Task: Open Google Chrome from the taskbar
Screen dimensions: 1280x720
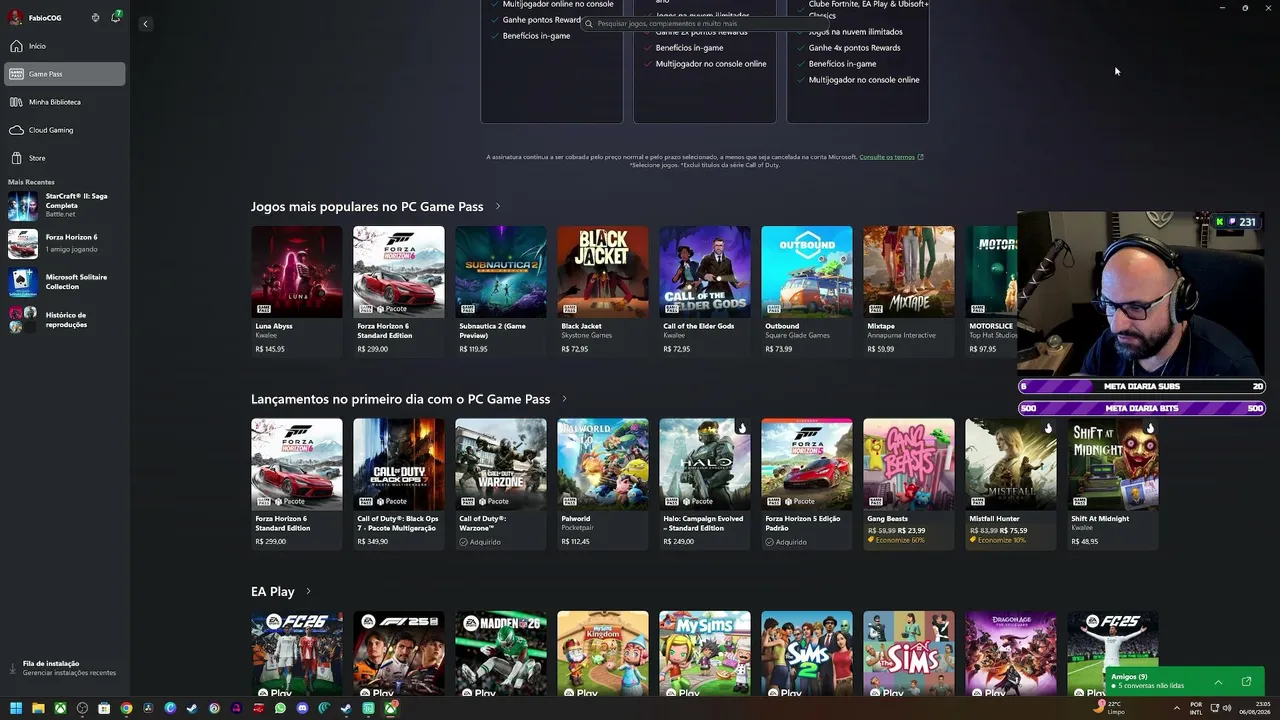Action: tap(126, 708)
